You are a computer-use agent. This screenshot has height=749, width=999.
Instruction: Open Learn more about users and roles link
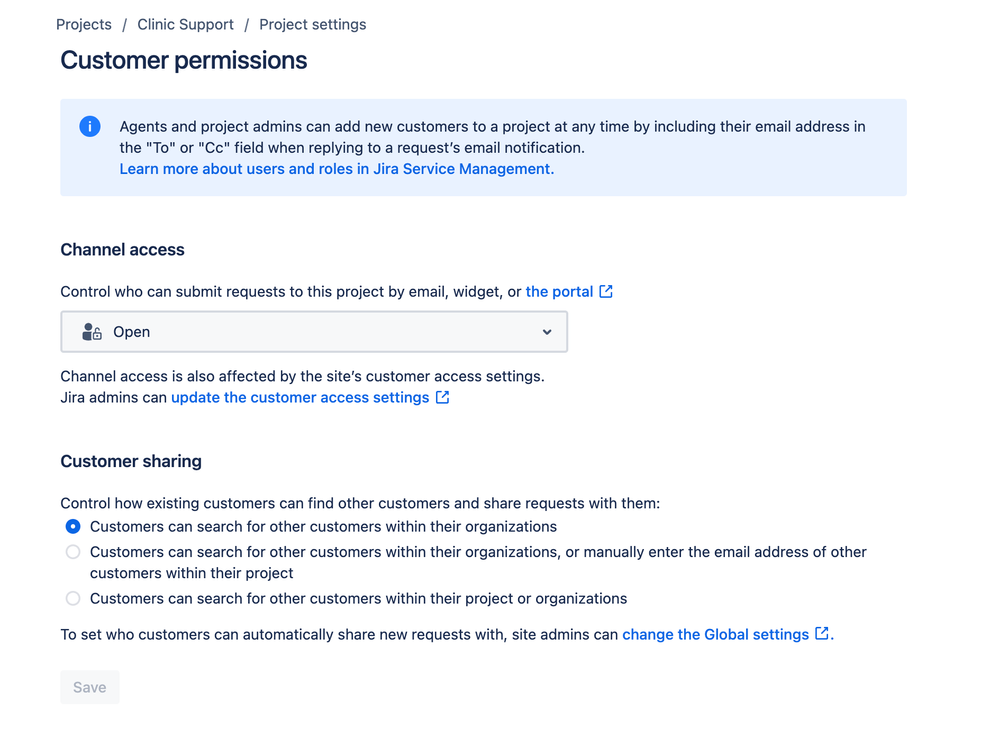click(337, 169)
